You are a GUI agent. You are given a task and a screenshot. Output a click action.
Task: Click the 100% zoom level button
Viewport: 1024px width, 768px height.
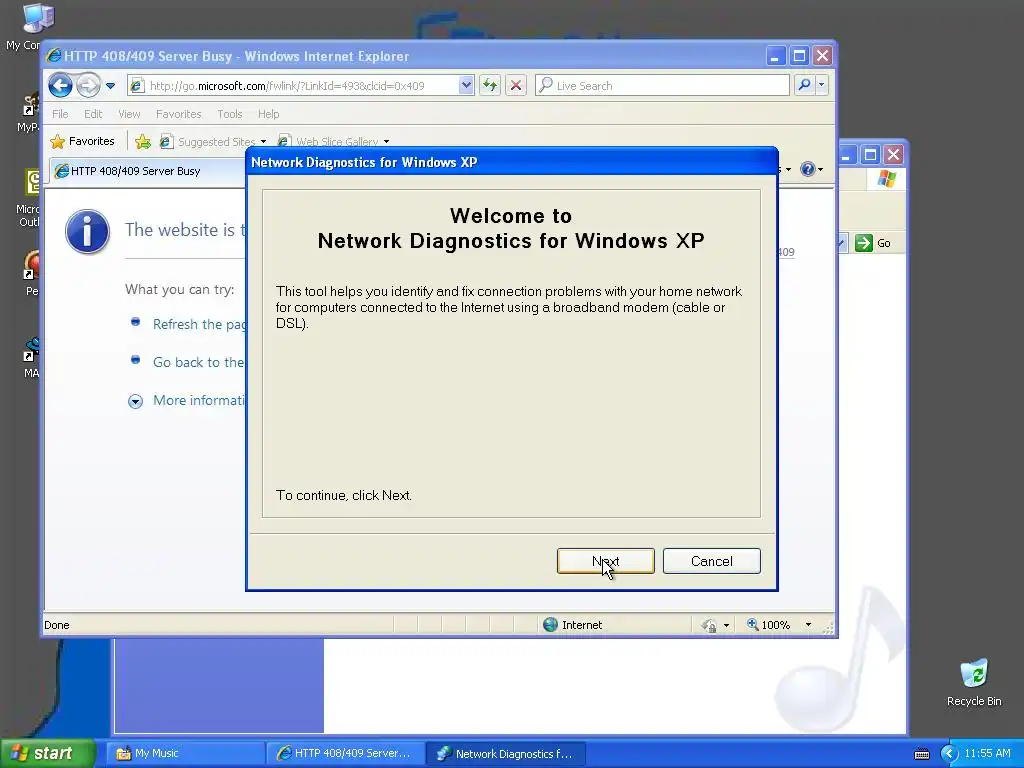tap(769, 625)
